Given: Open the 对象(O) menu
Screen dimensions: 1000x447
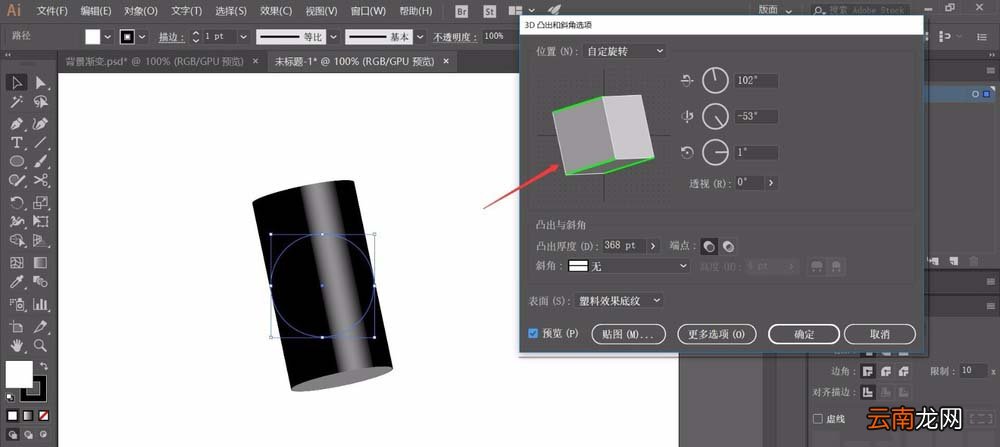Looking at the screenshot, I should coord(140,11).
